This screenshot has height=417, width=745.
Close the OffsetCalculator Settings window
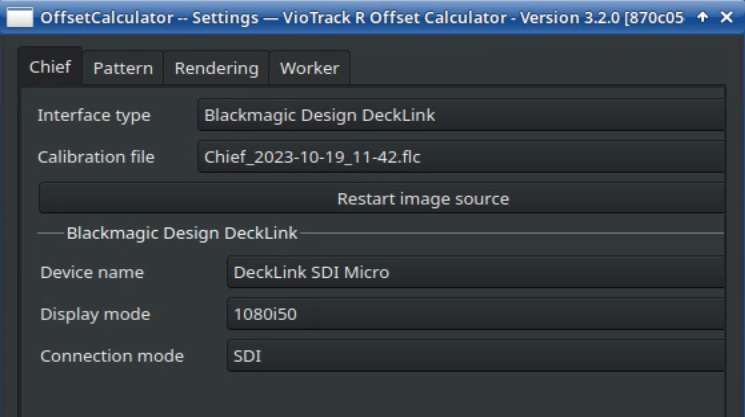(727, 17)
